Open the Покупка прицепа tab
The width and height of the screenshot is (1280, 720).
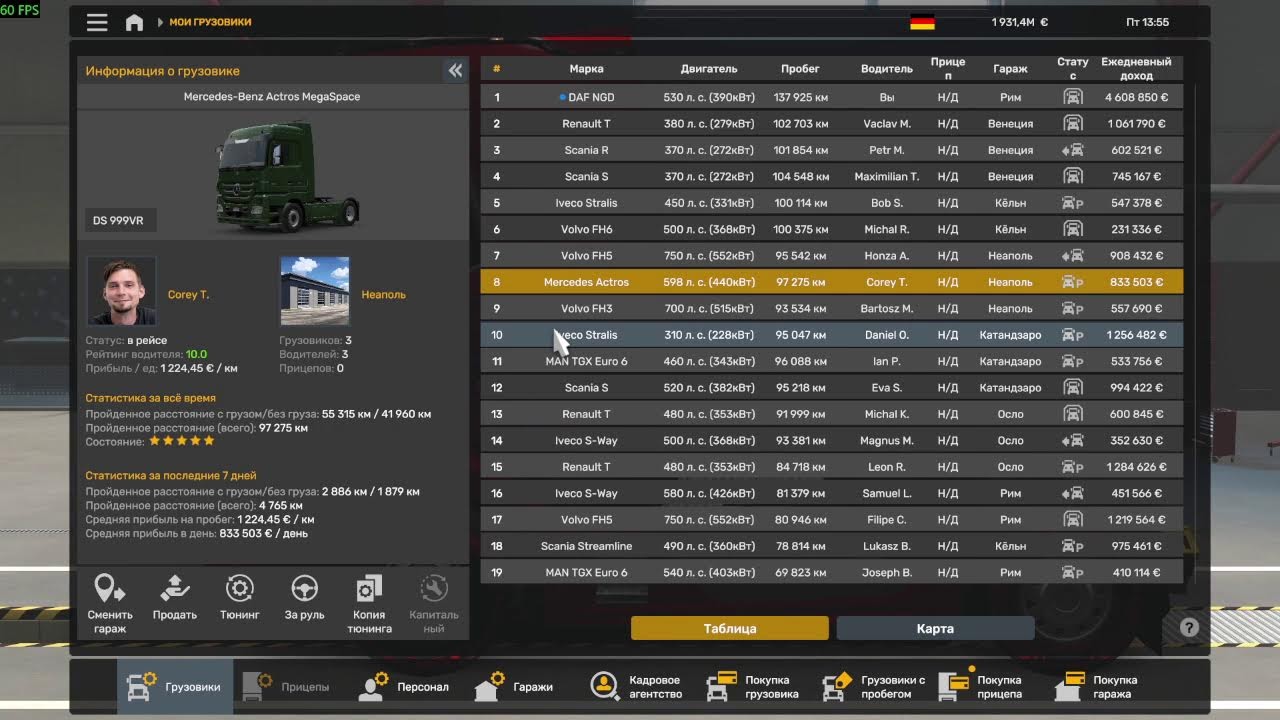(986, 687)
